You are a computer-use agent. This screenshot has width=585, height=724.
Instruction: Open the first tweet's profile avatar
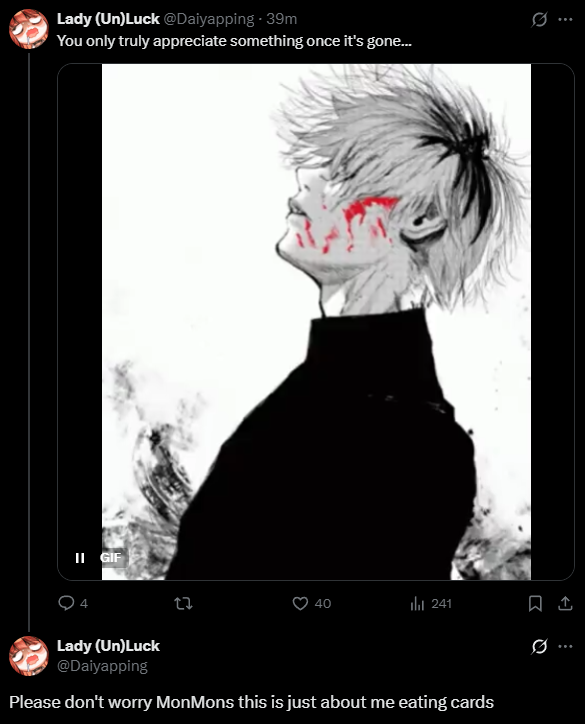(29, 29)
